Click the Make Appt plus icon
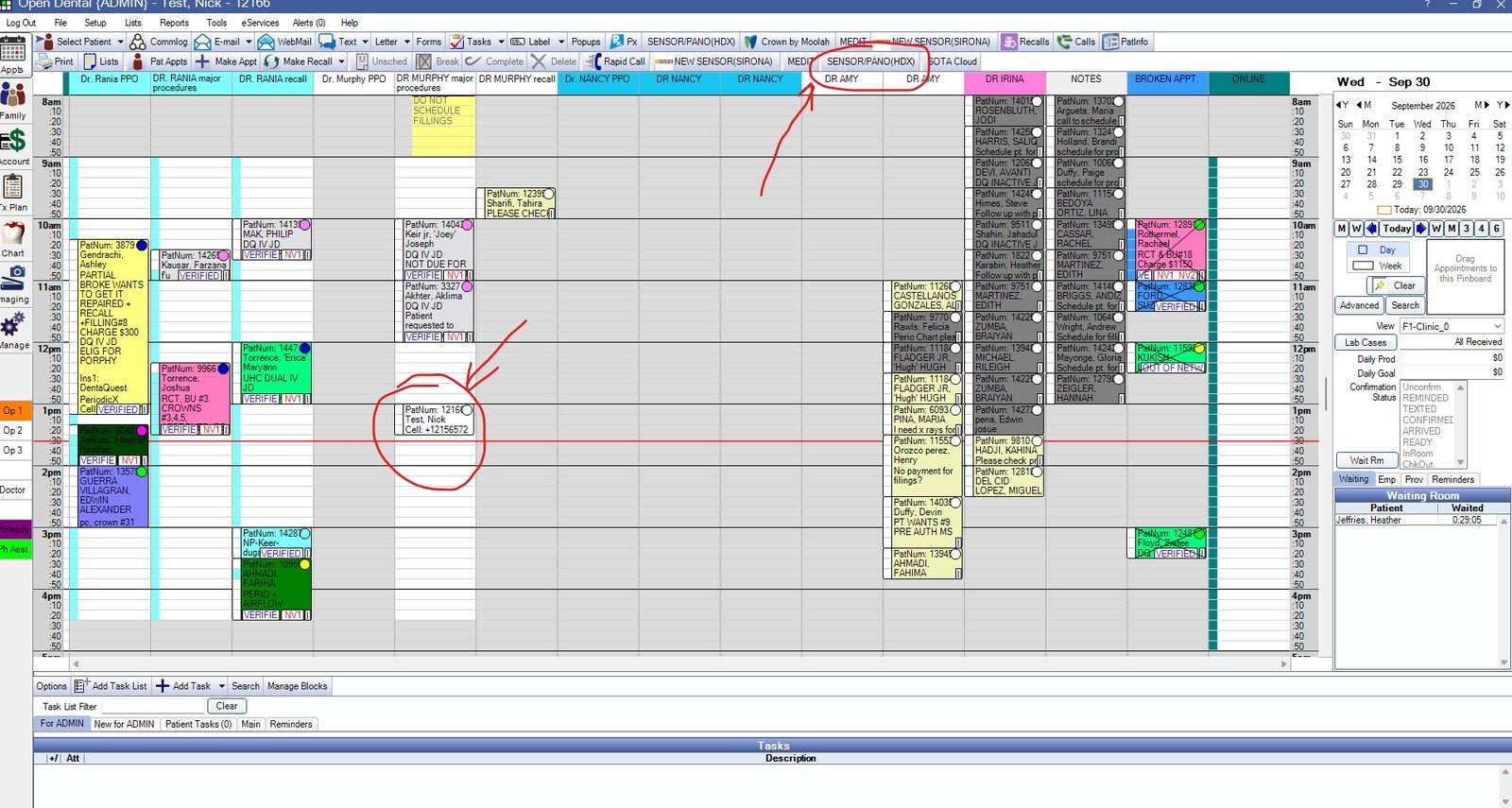 [x=202, y=61]
